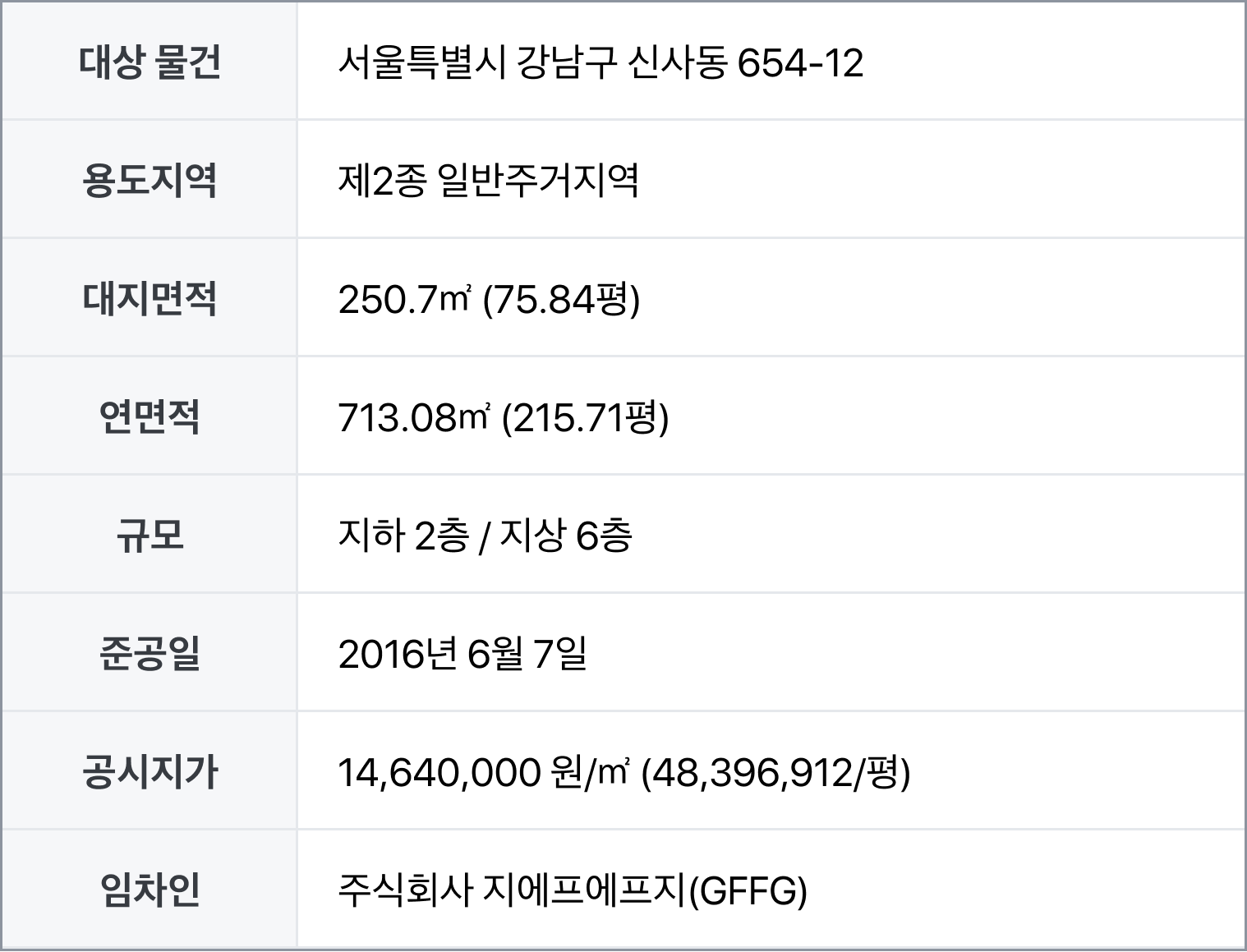Click the 연면적 row label
This screenshot has height=952, width=1247.
(x=150, y=416)
